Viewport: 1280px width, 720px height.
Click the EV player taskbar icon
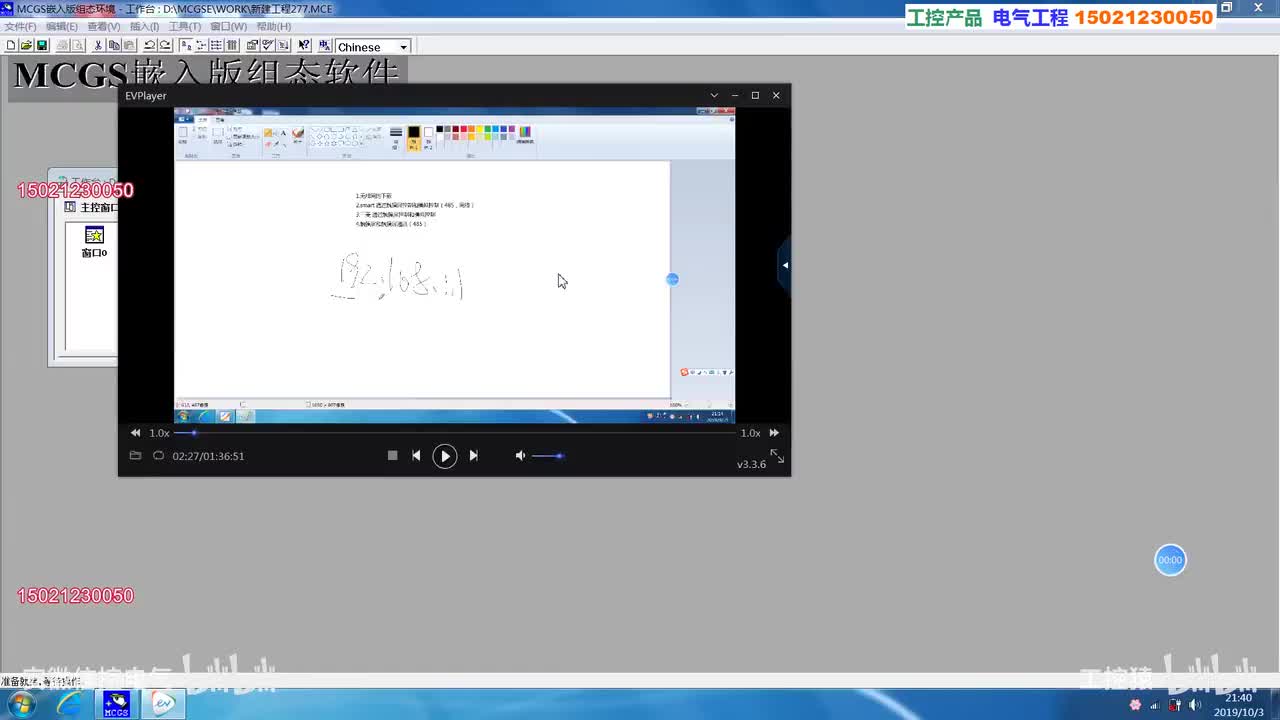(x=163, y=705)
